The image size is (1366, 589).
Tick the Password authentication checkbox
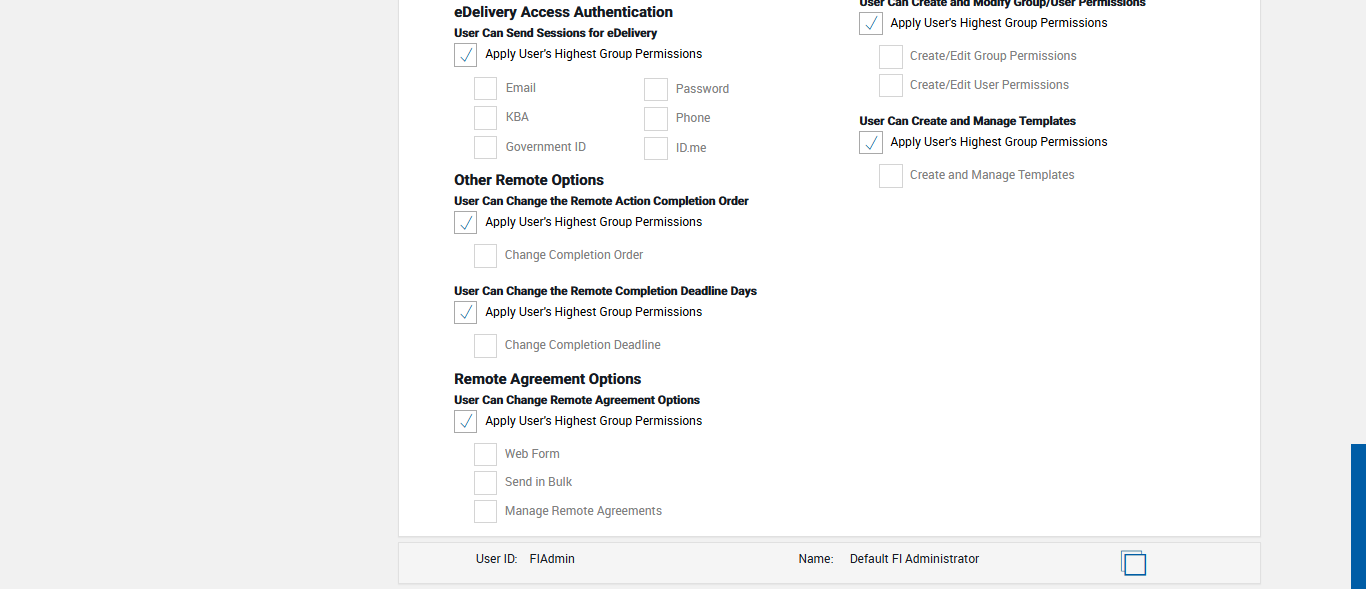click(x=656, y=90)
